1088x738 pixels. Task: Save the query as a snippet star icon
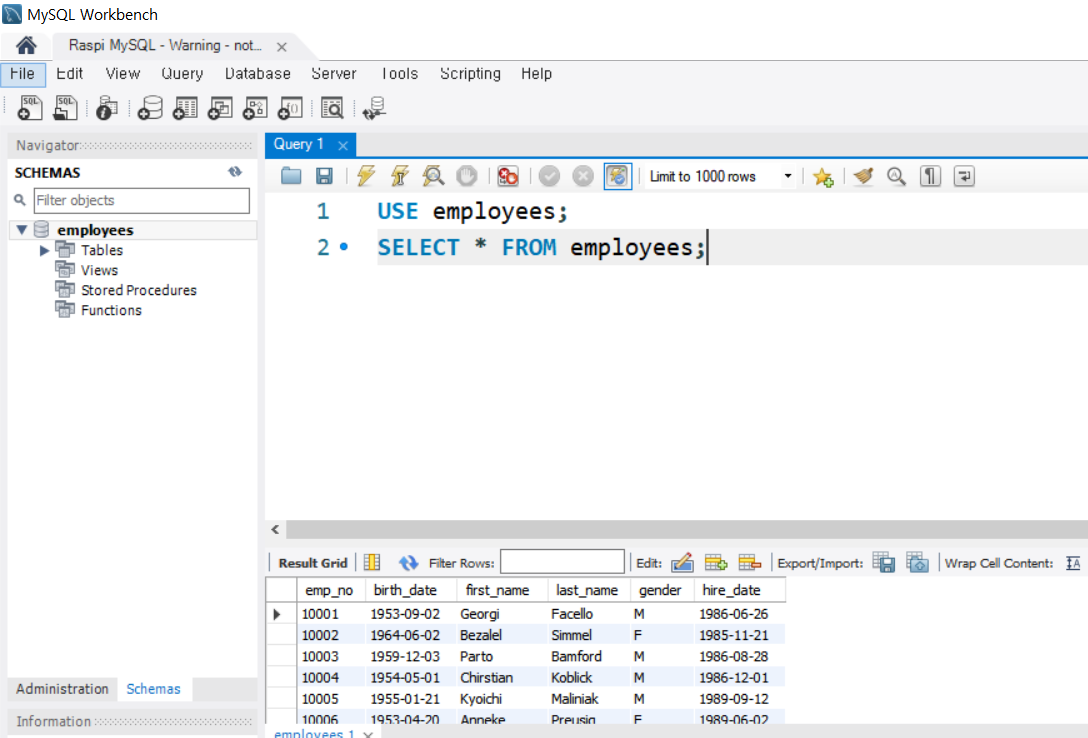[823, 177]
